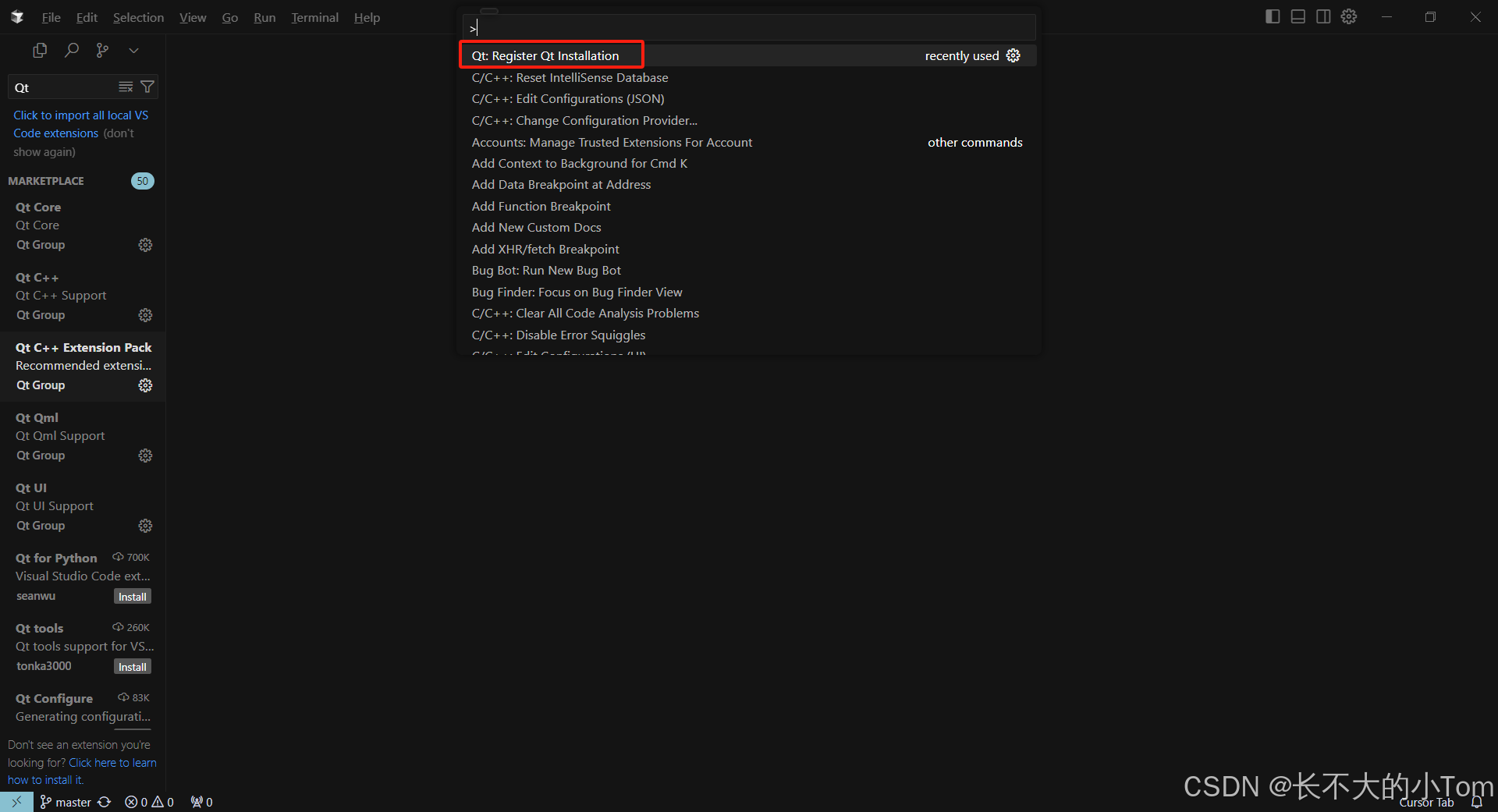Image resolution: width=1498 pixels, height=812 pixels.
Task: Open the Go menu
Action: click(229, 17)
